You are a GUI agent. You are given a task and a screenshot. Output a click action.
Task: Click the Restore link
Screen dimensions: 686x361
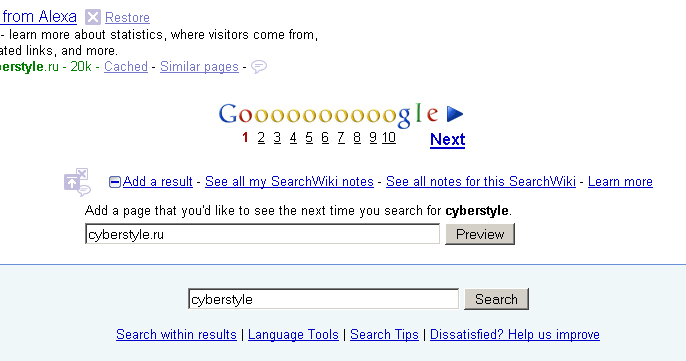127,18
